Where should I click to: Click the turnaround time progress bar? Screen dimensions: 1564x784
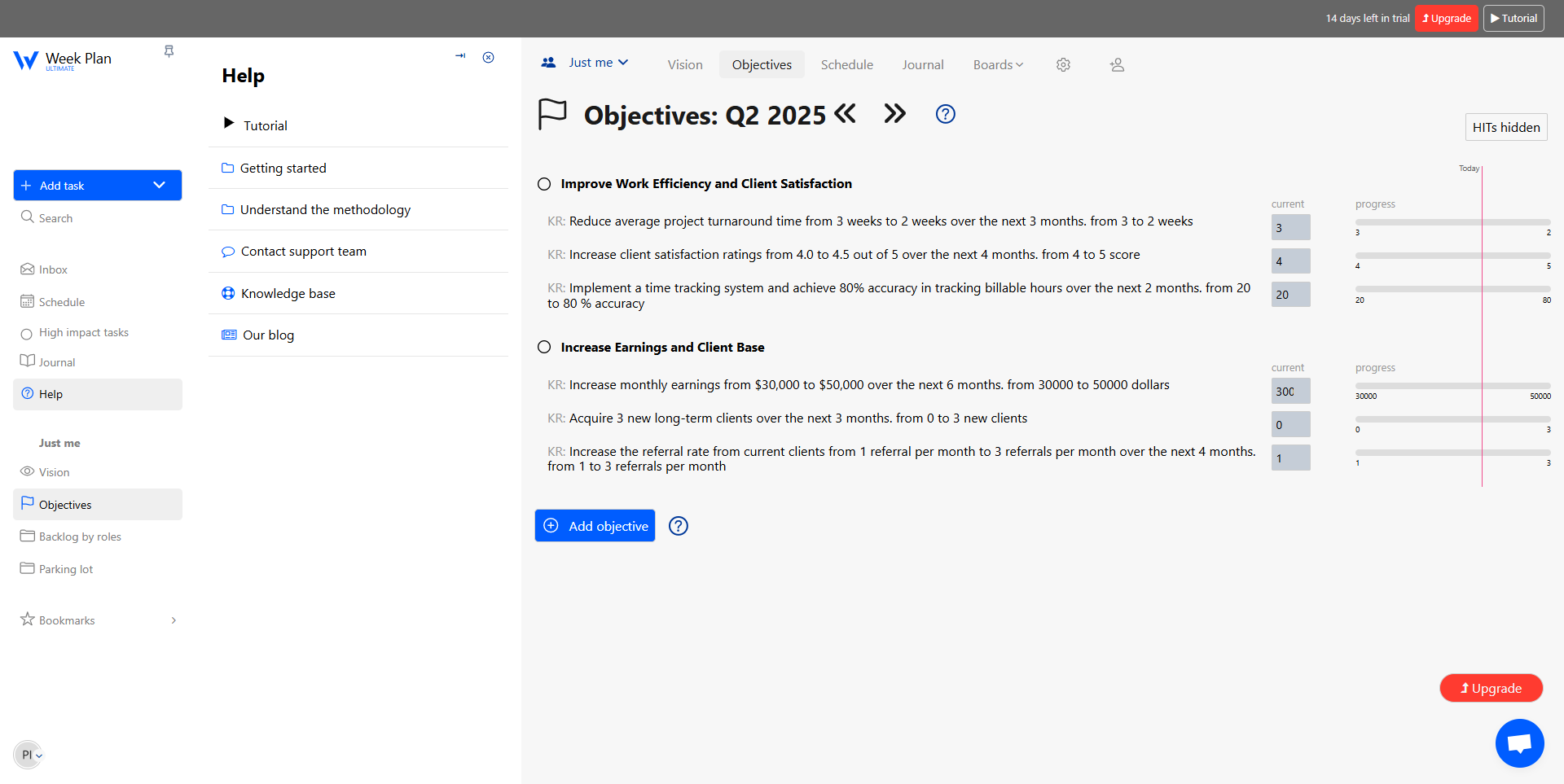pyautogui.click(x=1452, y=222)
